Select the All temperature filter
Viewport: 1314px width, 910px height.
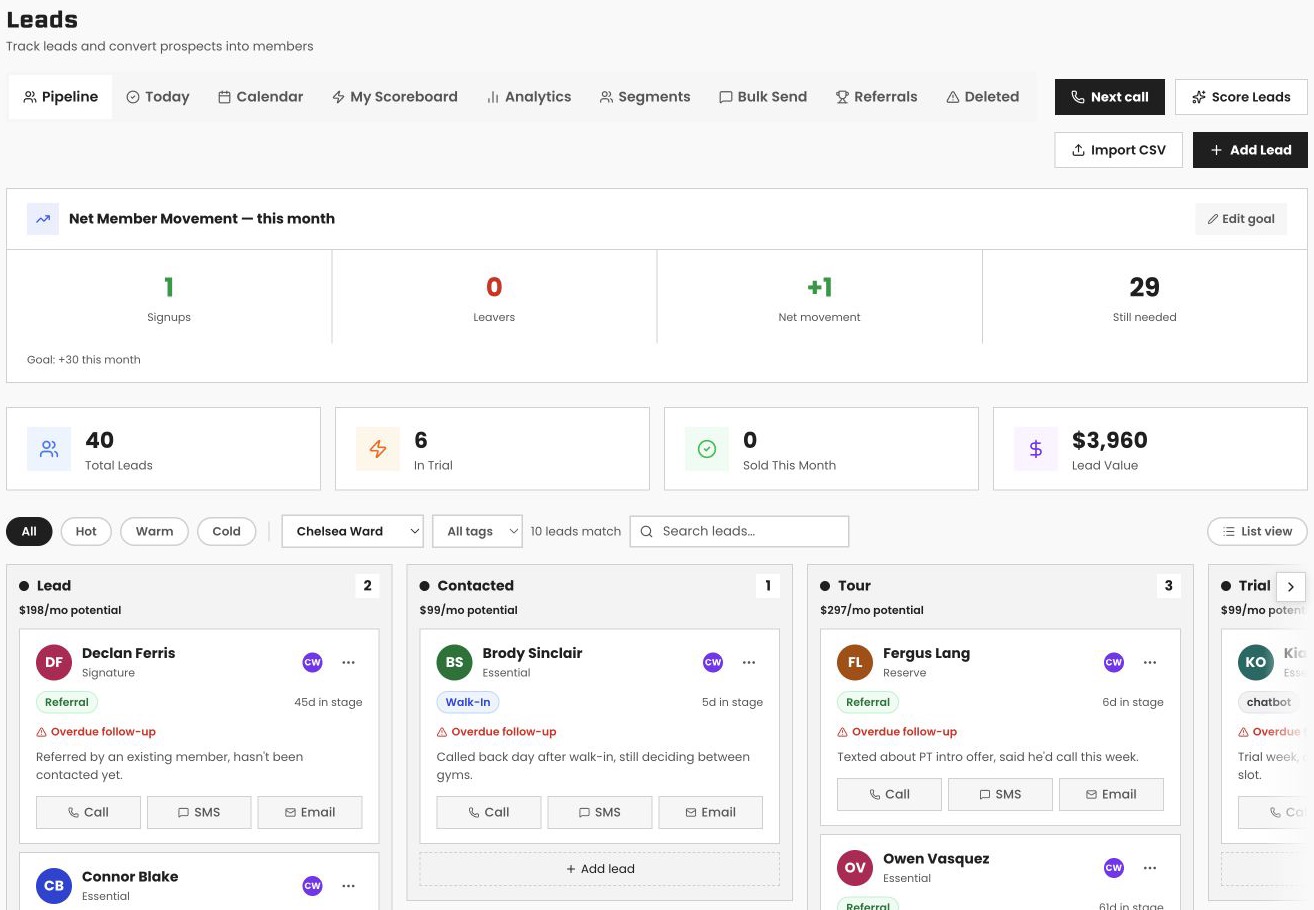coord(29,531)
